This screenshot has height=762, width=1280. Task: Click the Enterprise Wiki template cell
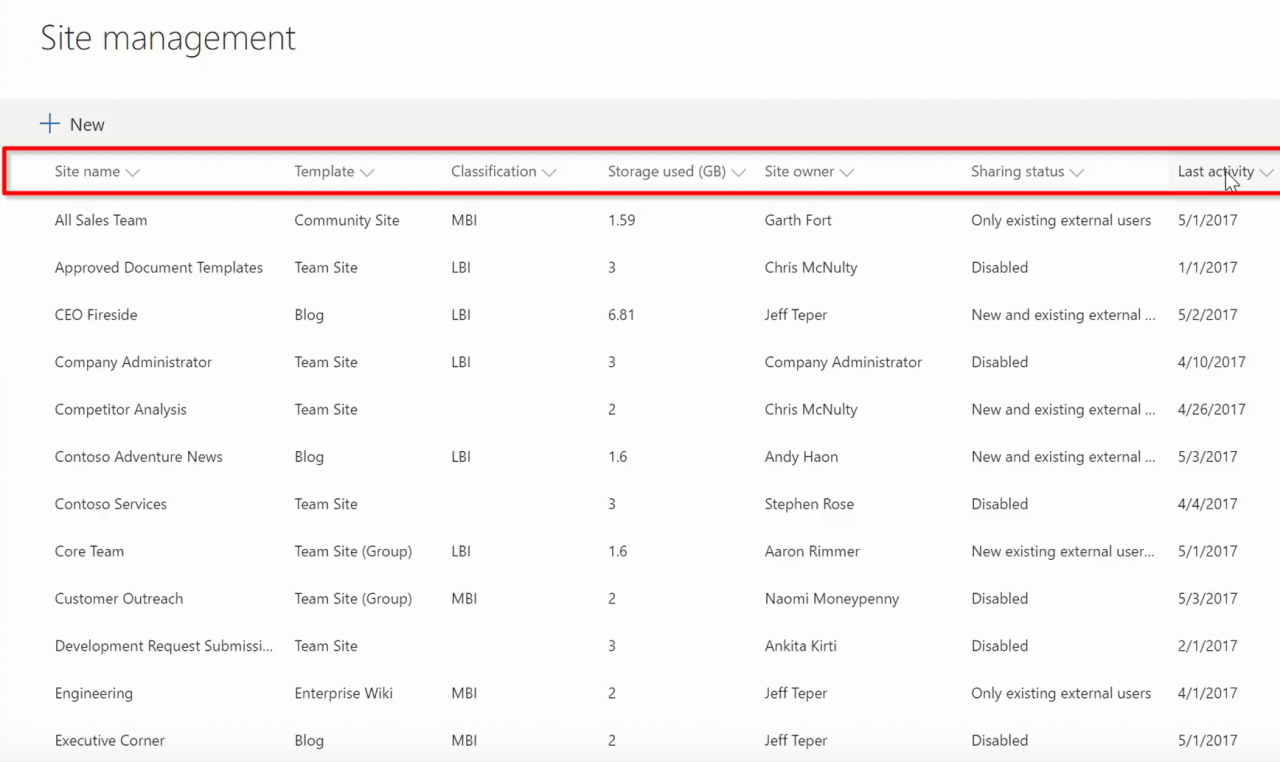point(344,693)
